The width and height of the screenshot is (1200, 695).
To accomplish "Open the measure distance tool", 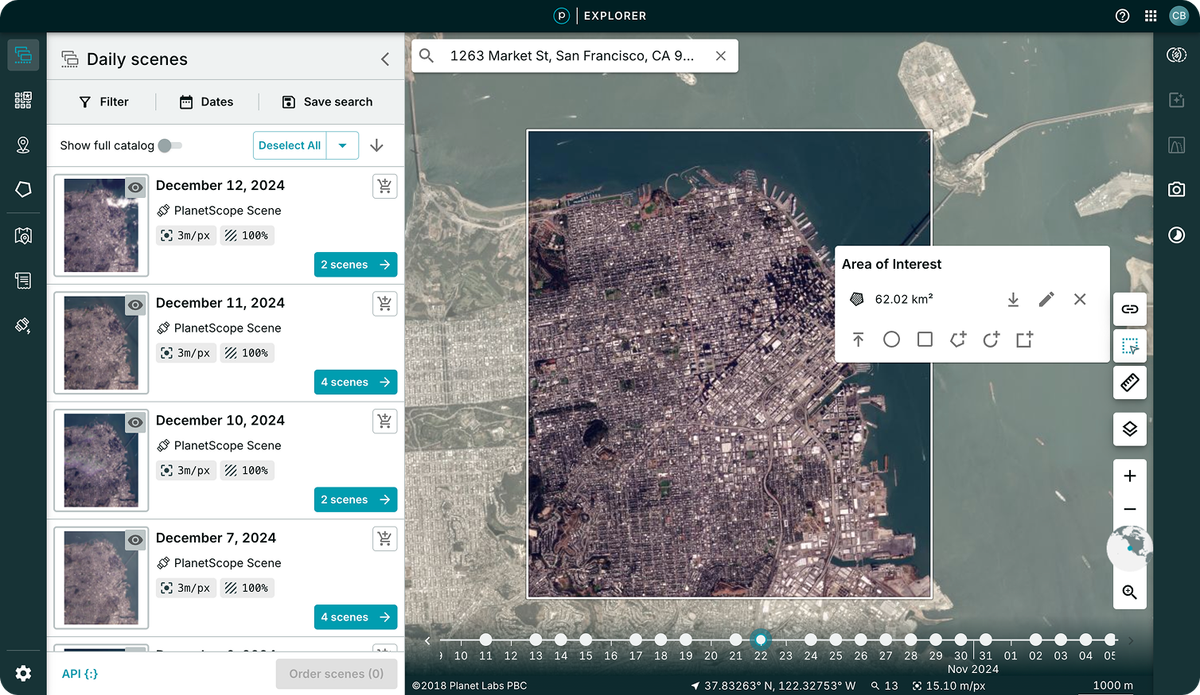I will [1129, 382].
